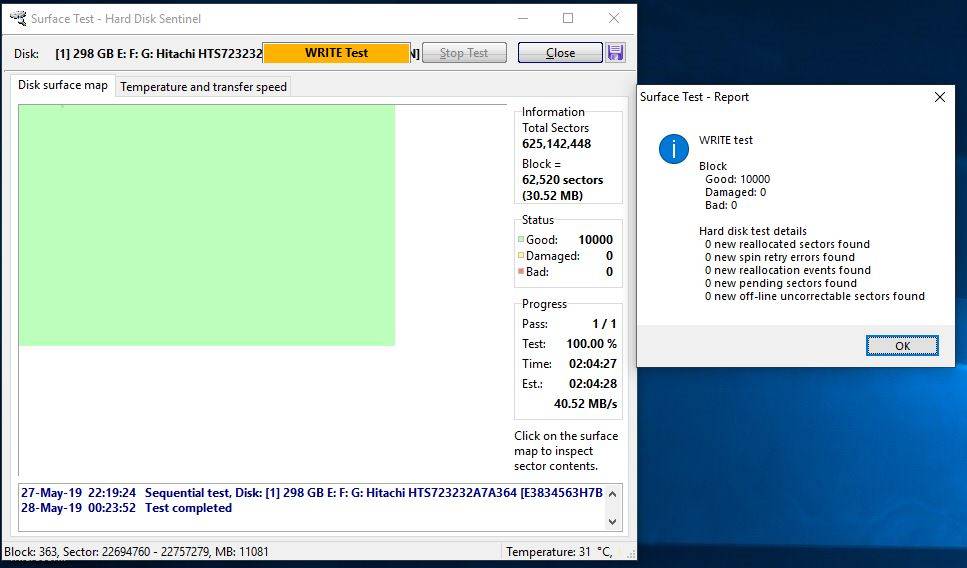Switch to Temperature and transfer speed tab

click(203, 87)
